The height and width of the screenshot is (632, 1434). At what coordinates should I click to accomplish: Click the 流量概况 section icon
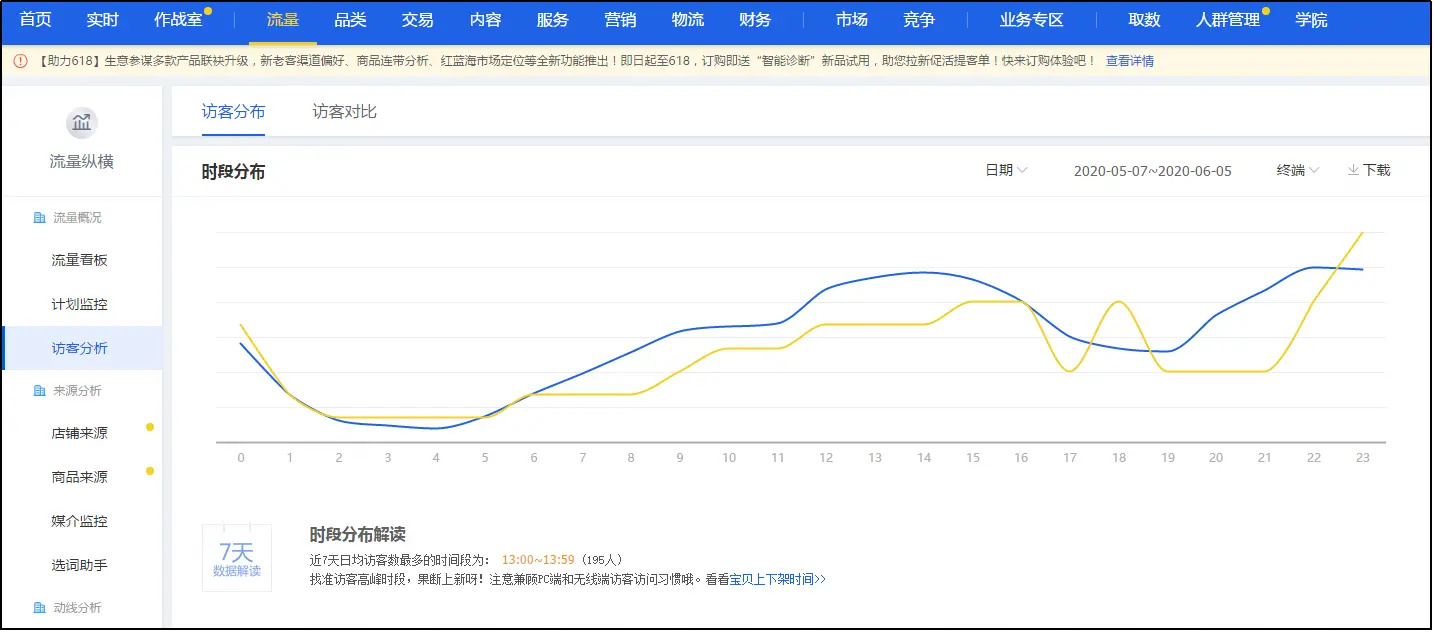tap(39, 218)
